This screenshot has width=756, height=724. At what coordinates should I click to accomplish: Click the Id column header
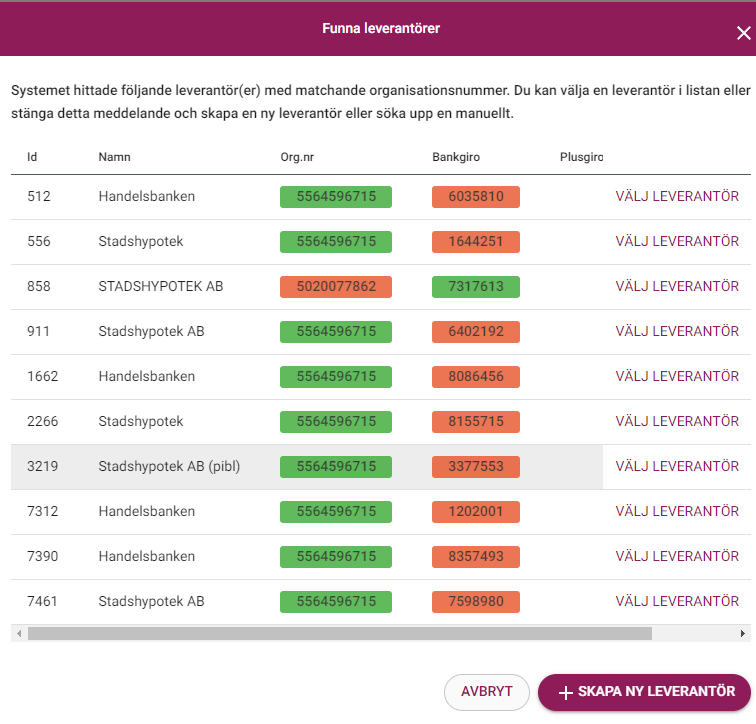click(32, 157)
